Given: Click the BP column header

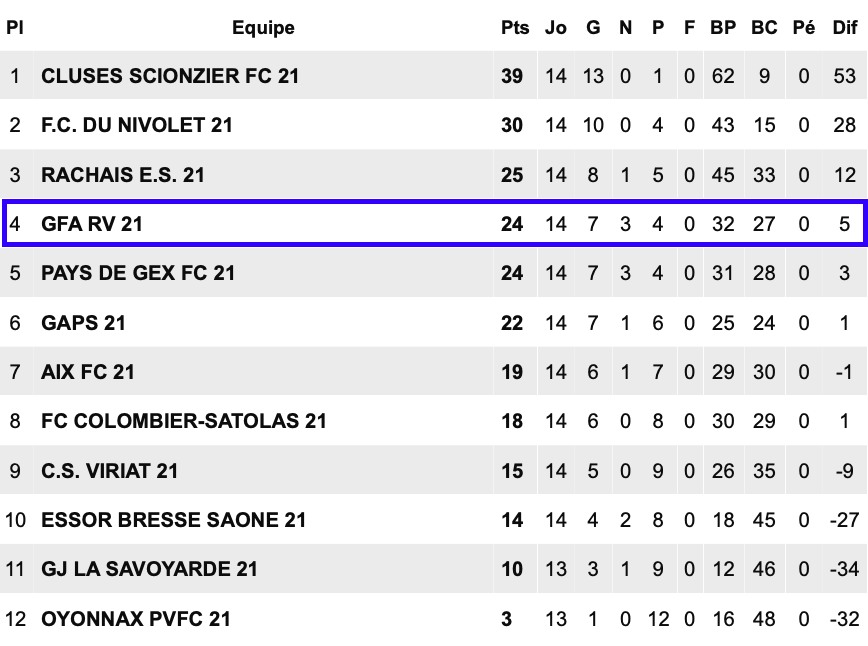Looking at the screenshot, I should click(x=723, y=28).
